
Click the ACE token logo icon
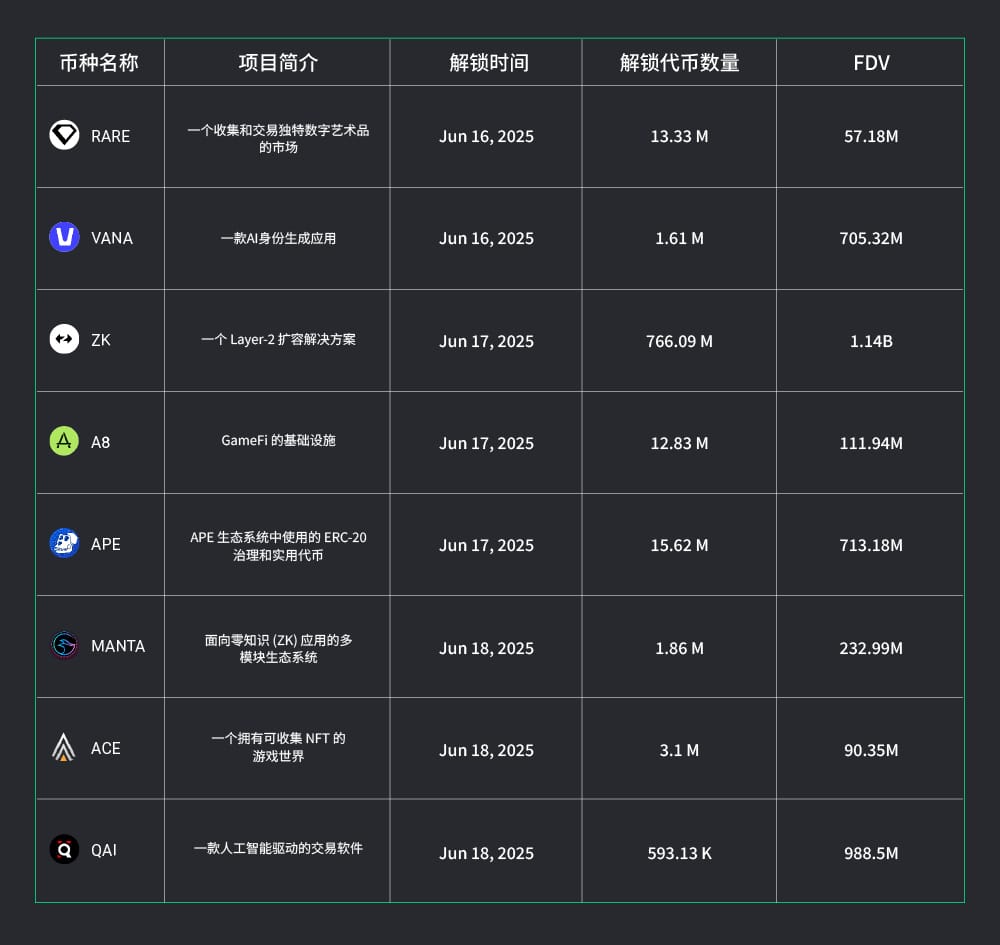pyautogui.click(x=64, y=747)
